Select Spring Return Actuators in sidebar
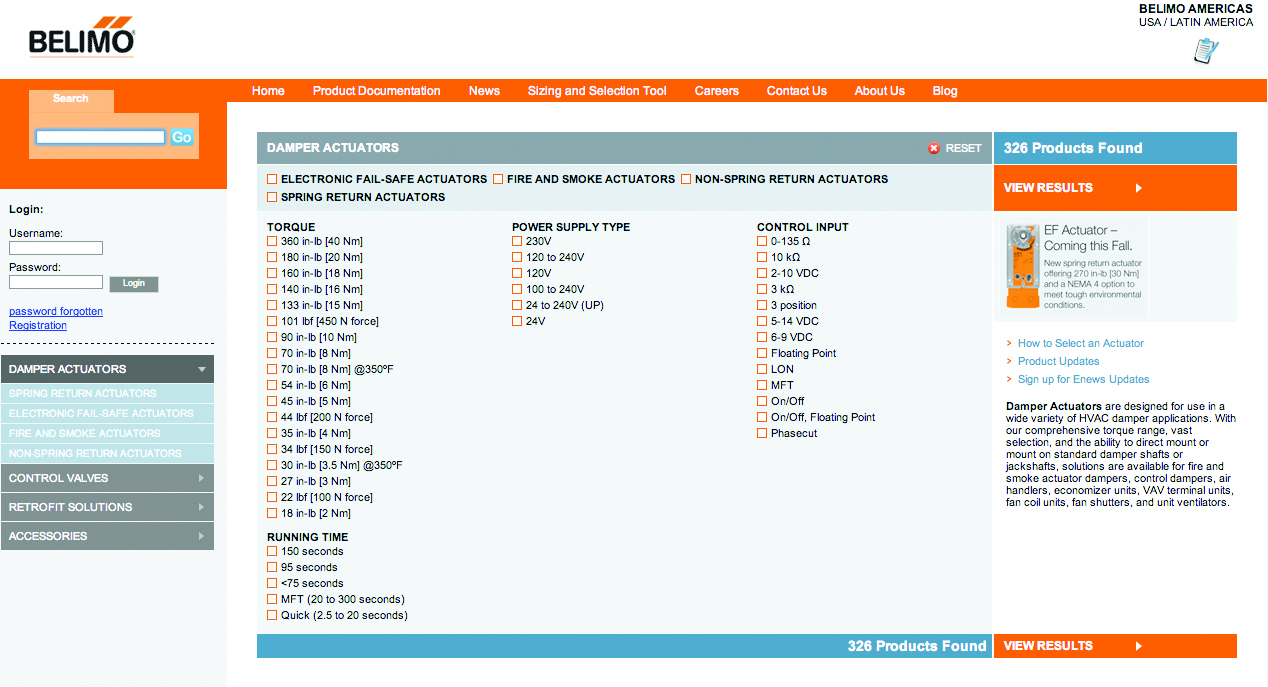The image size is (1268, 687). [107, 393]
